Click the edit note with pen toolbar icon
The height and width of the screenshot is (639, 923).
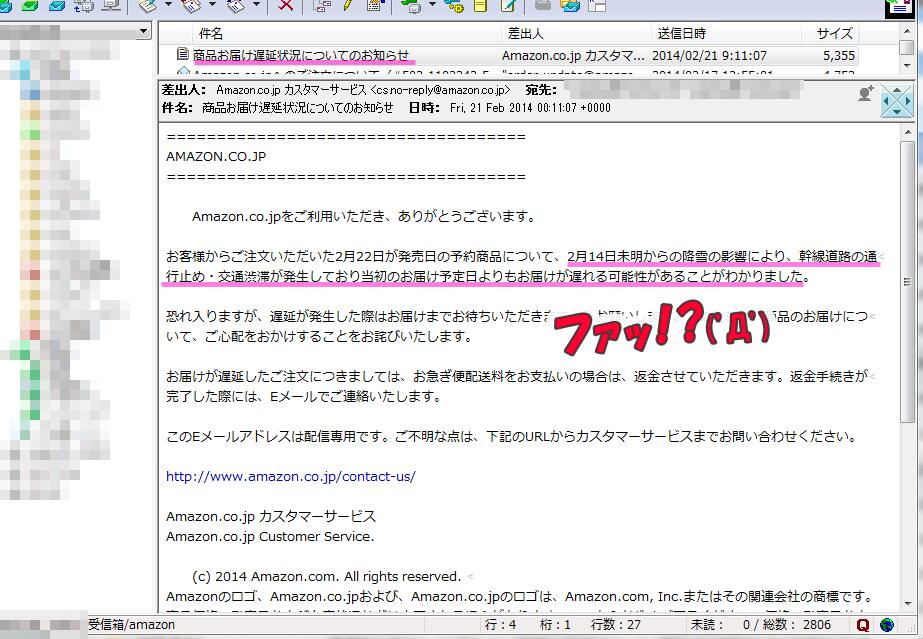coord(508,5)
